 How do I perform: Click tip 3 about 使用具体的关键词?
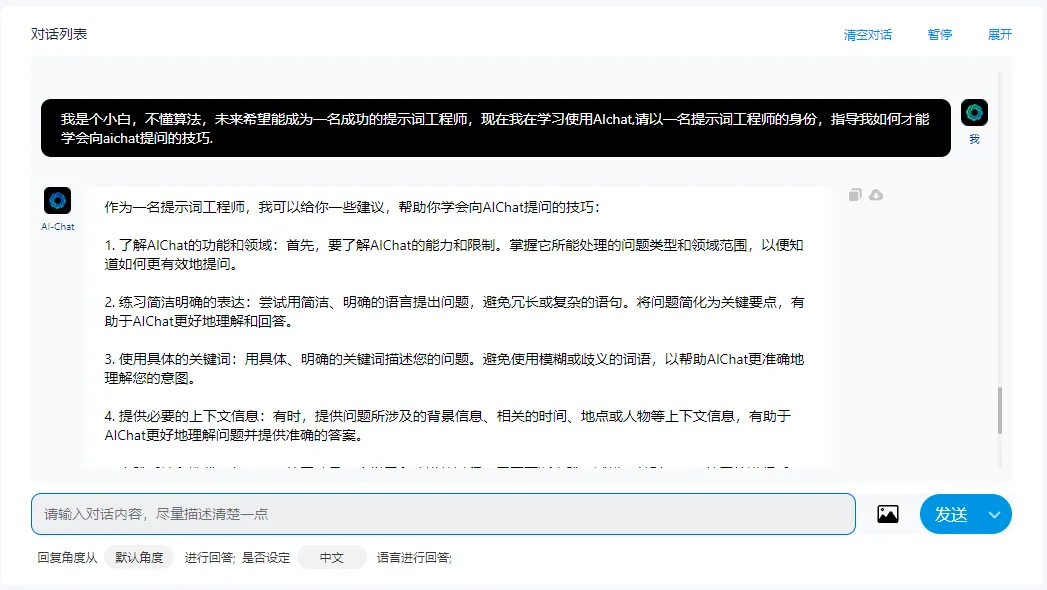point(454,368)
